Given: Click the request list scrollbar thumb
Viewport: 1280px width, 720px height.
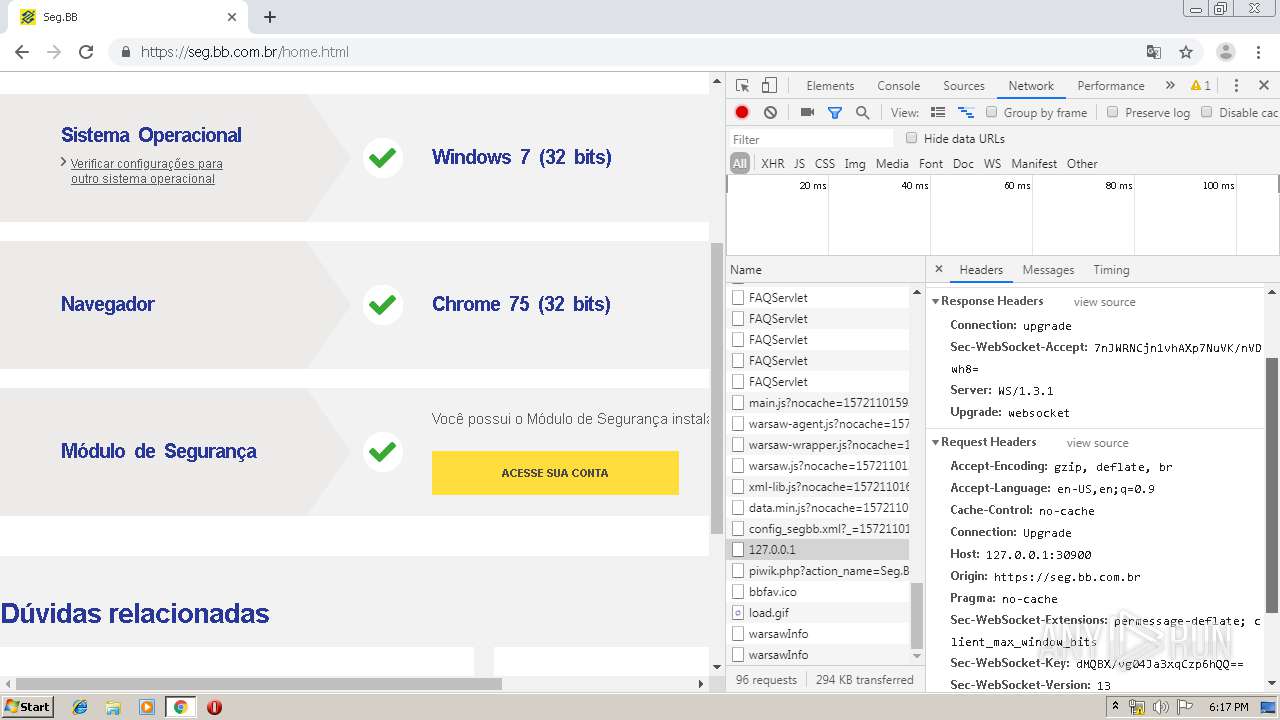Looking at the screenshot, I should click(x=916, y=616).
